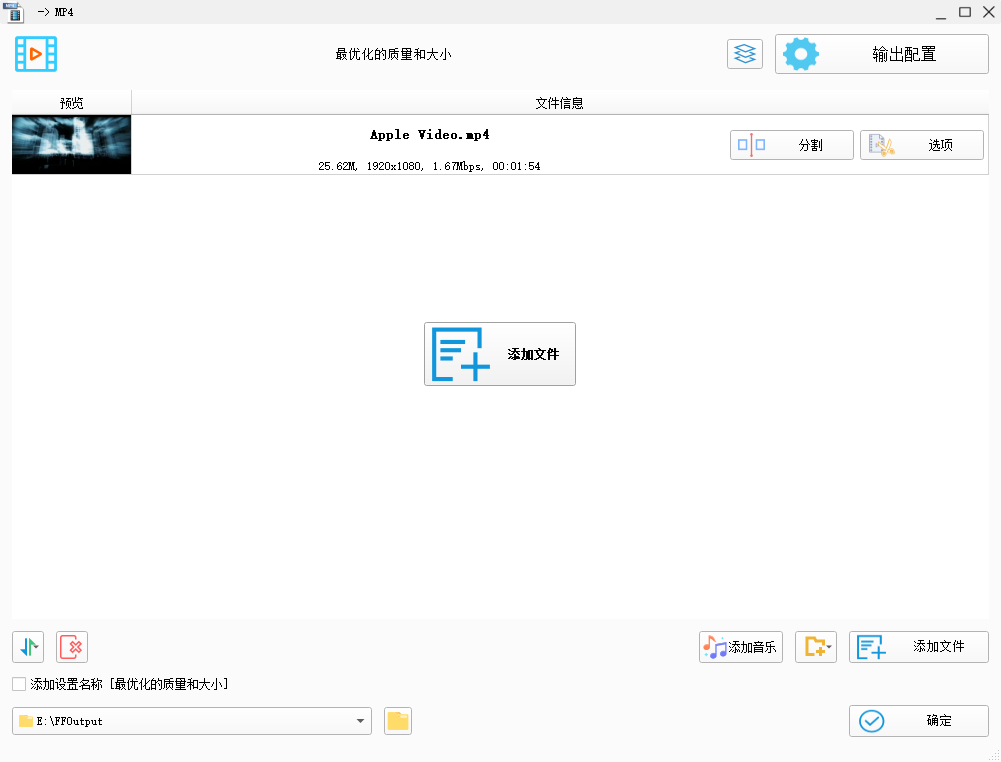Click the 预览 column header
The height and width of the screenshot is (762, 1001).
coord(71,103)
